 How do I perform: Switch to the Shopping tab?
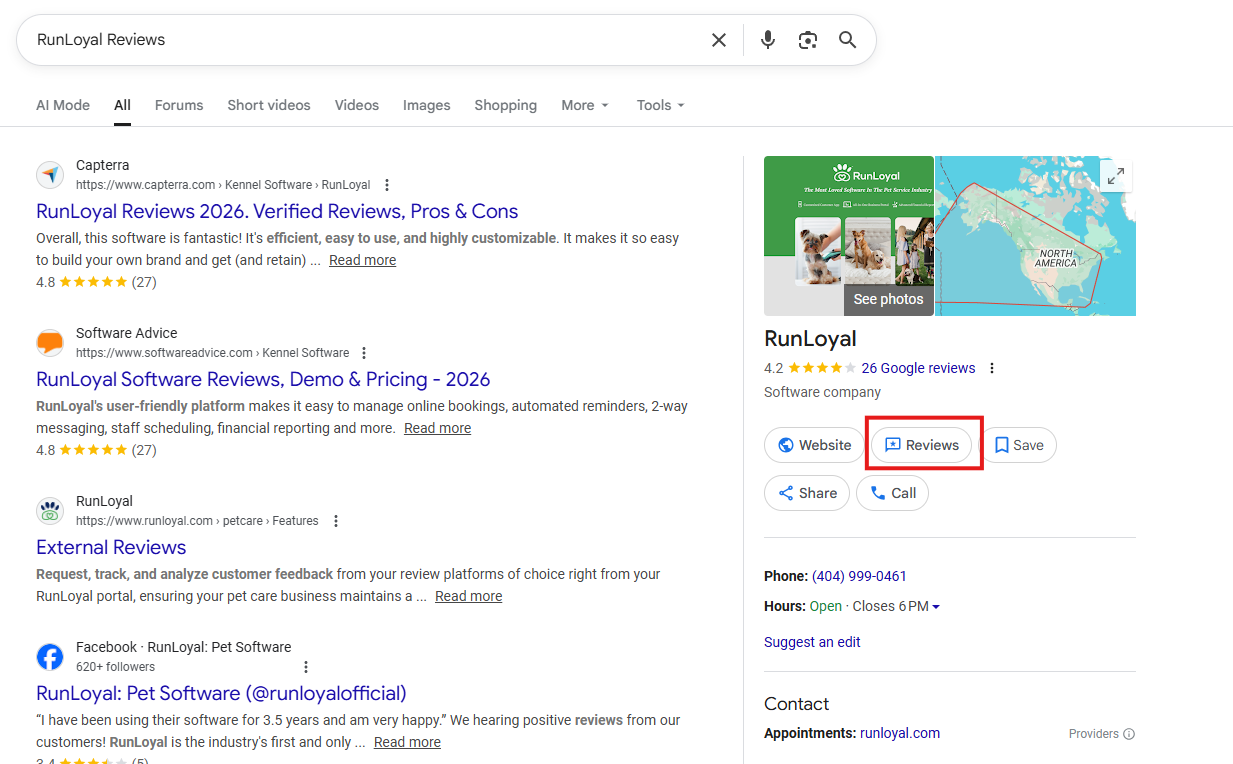506,105
